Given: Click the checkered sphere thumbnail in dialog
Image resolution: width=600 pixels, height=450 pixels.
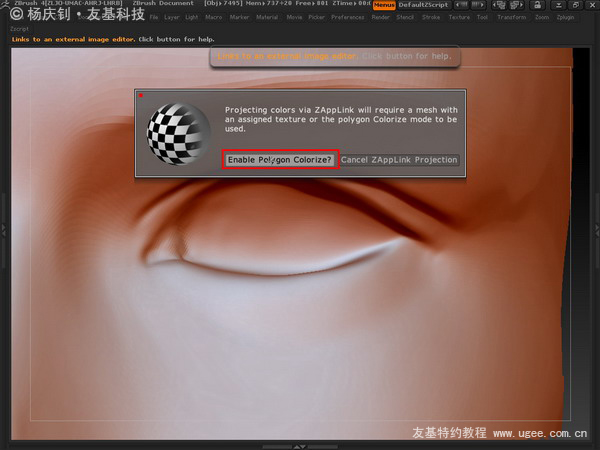Looking at the screenshot, I should coord(178,134).
